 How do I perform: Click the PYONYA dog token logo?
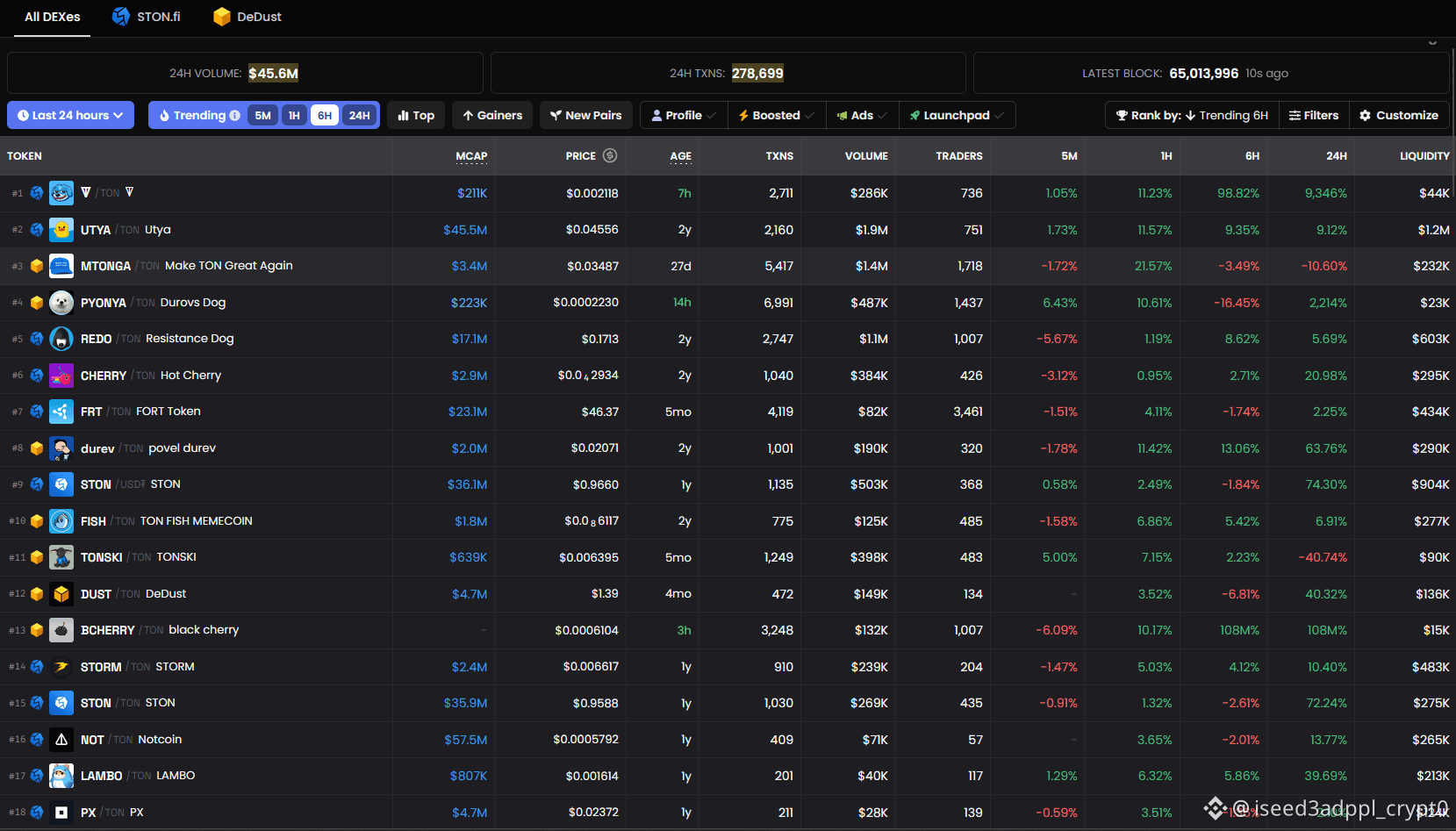pyautogui.click(x=61, y=303)
